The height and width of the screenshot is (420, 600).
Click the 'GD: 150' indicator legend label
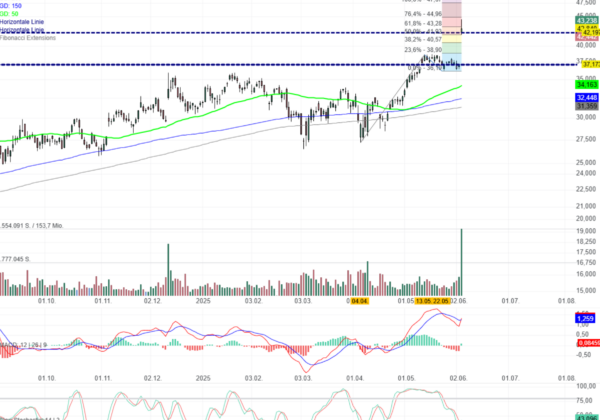11,6
